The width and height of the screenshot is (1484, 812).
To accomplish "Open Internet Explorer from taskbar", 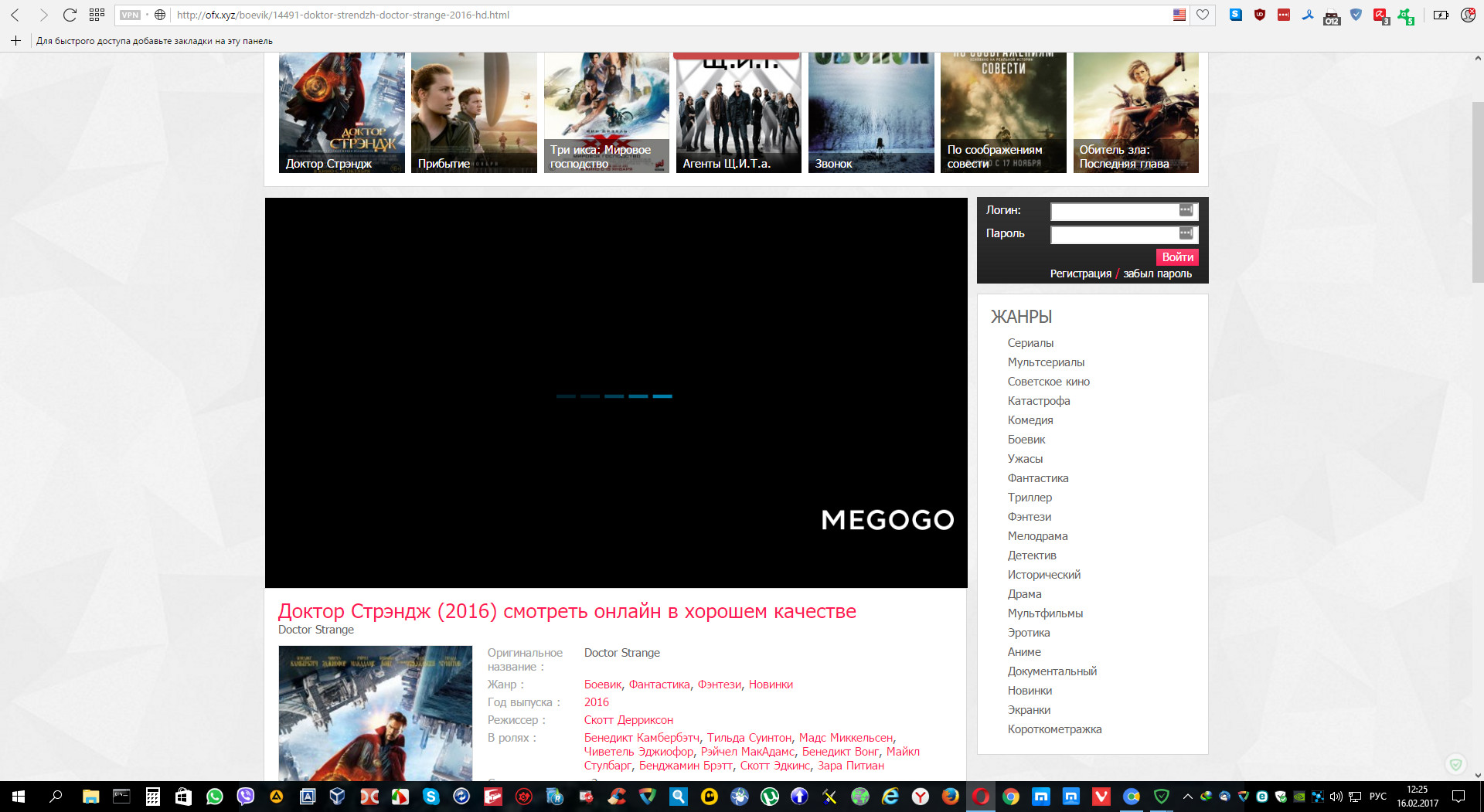I will click(890, 797).
